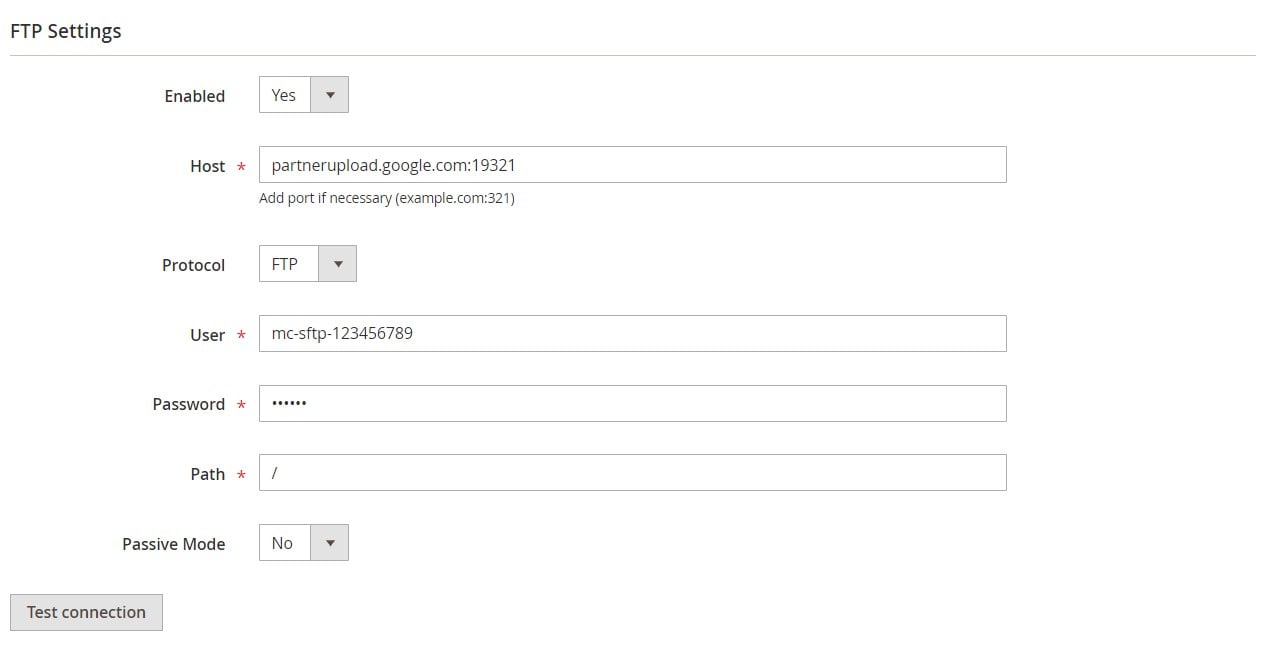Click the Test connection button
Viewport: 1267px width, 645px height.
(x=86, y=612)
